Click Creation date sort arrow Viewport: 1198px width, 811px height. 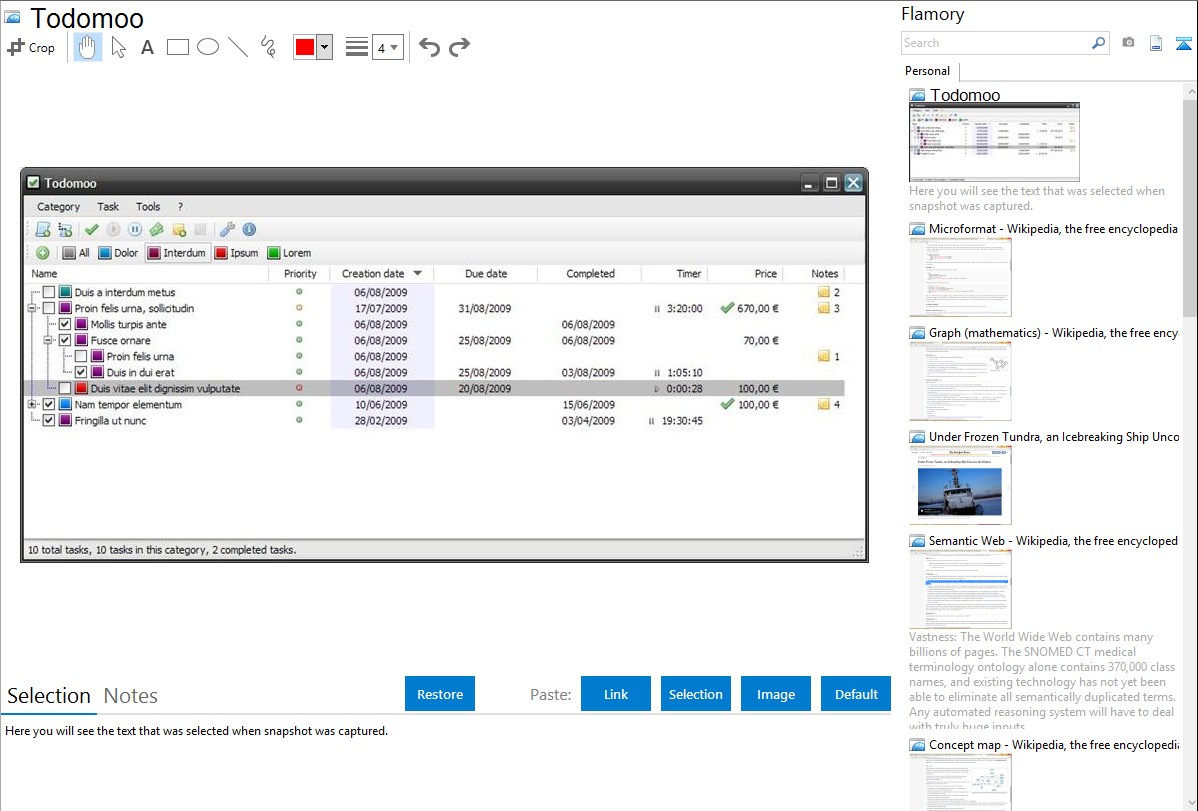[x=418, y=274]
